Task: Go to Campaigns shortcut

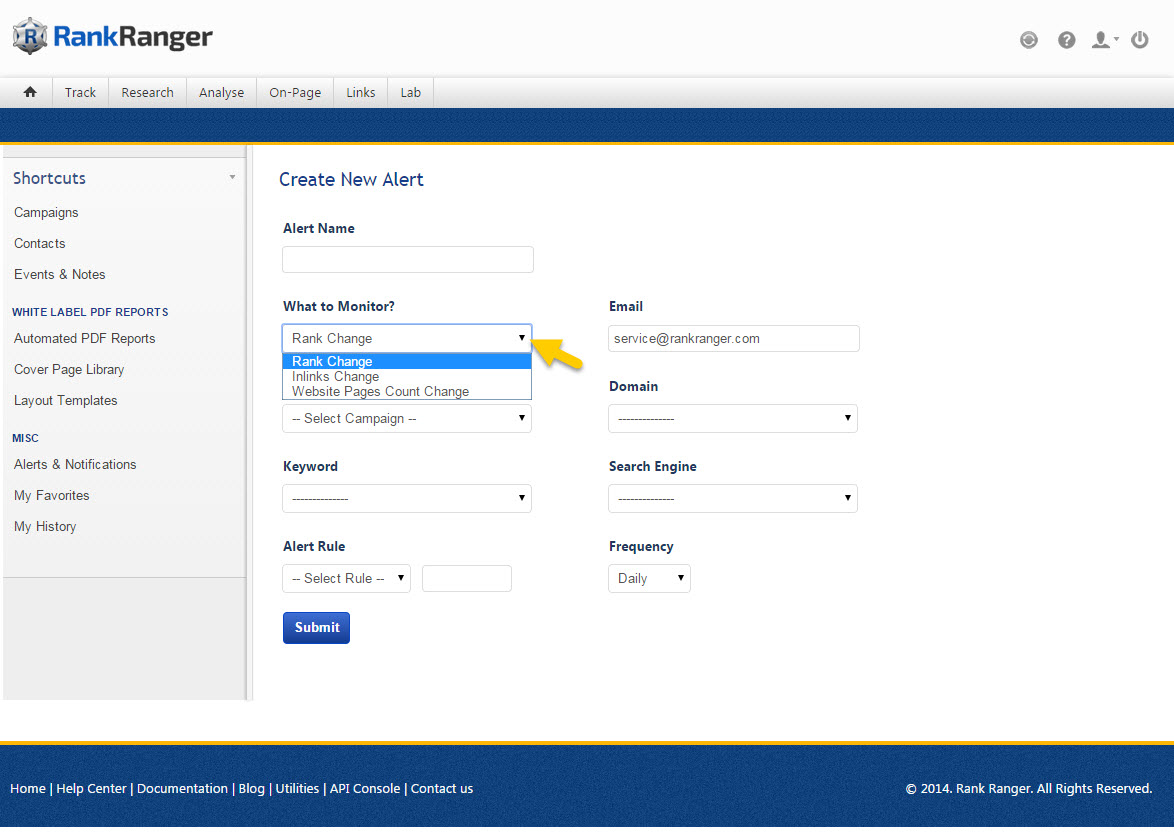Action: 46,212
